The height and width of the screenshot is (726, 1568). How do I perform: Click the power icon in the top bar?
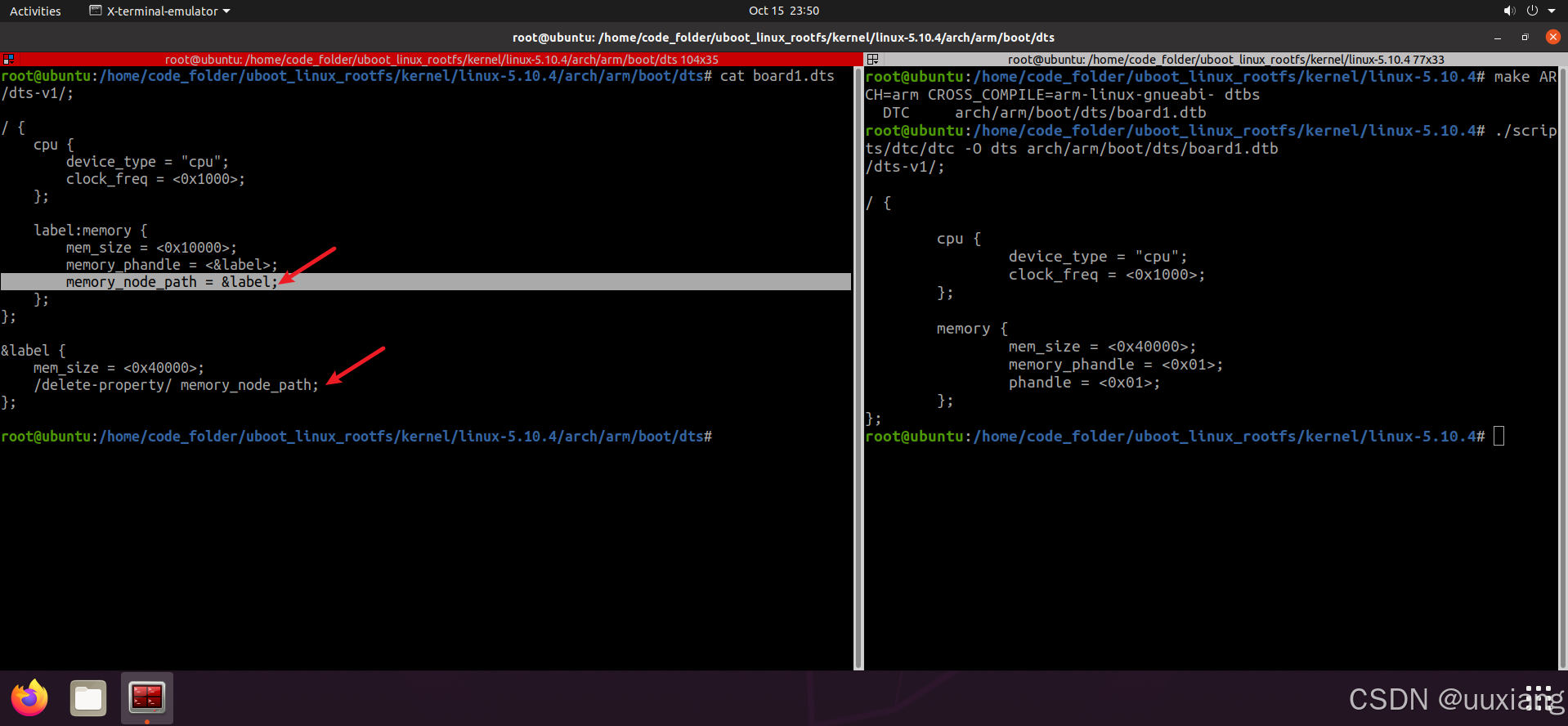coord(1532,11)
